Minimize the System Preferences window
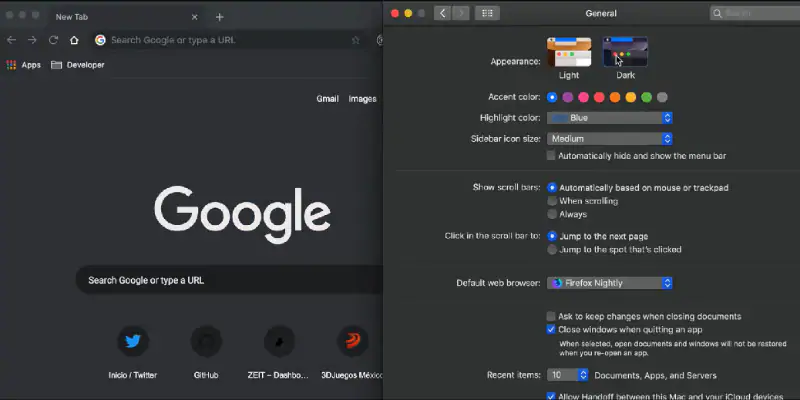 [408, 13]
